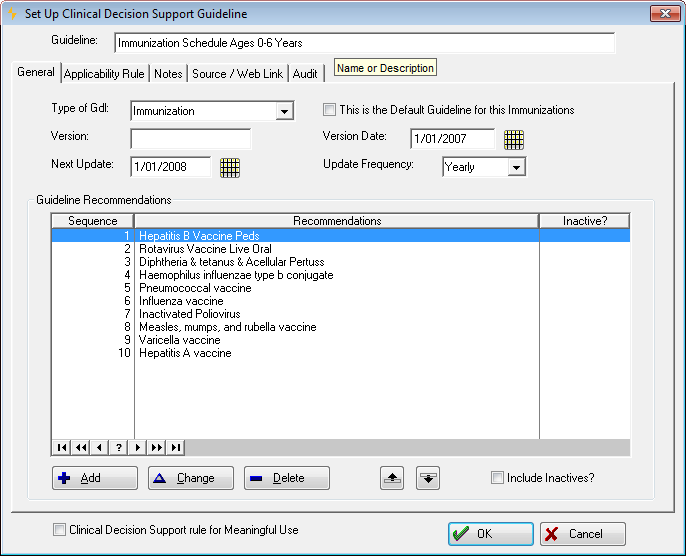Click the Inactive? column header
This screenshot has width=687, height=557.
[x=585, y=221]
